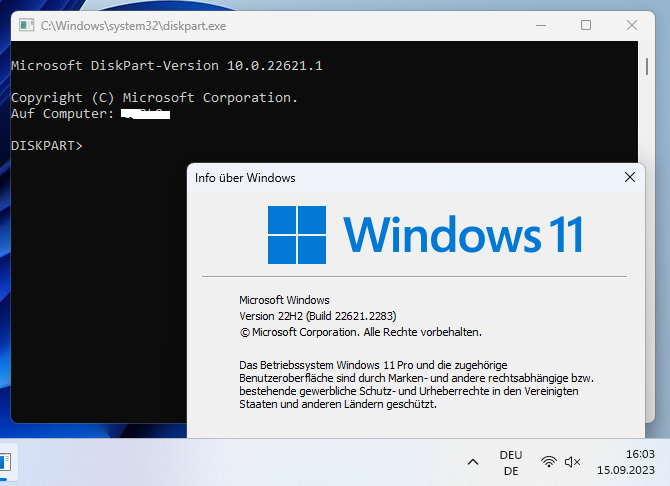This screenshot has height=486, width=670.
Task: Click the partially visible taskbar app icon
Action: (x=6, y=462)
